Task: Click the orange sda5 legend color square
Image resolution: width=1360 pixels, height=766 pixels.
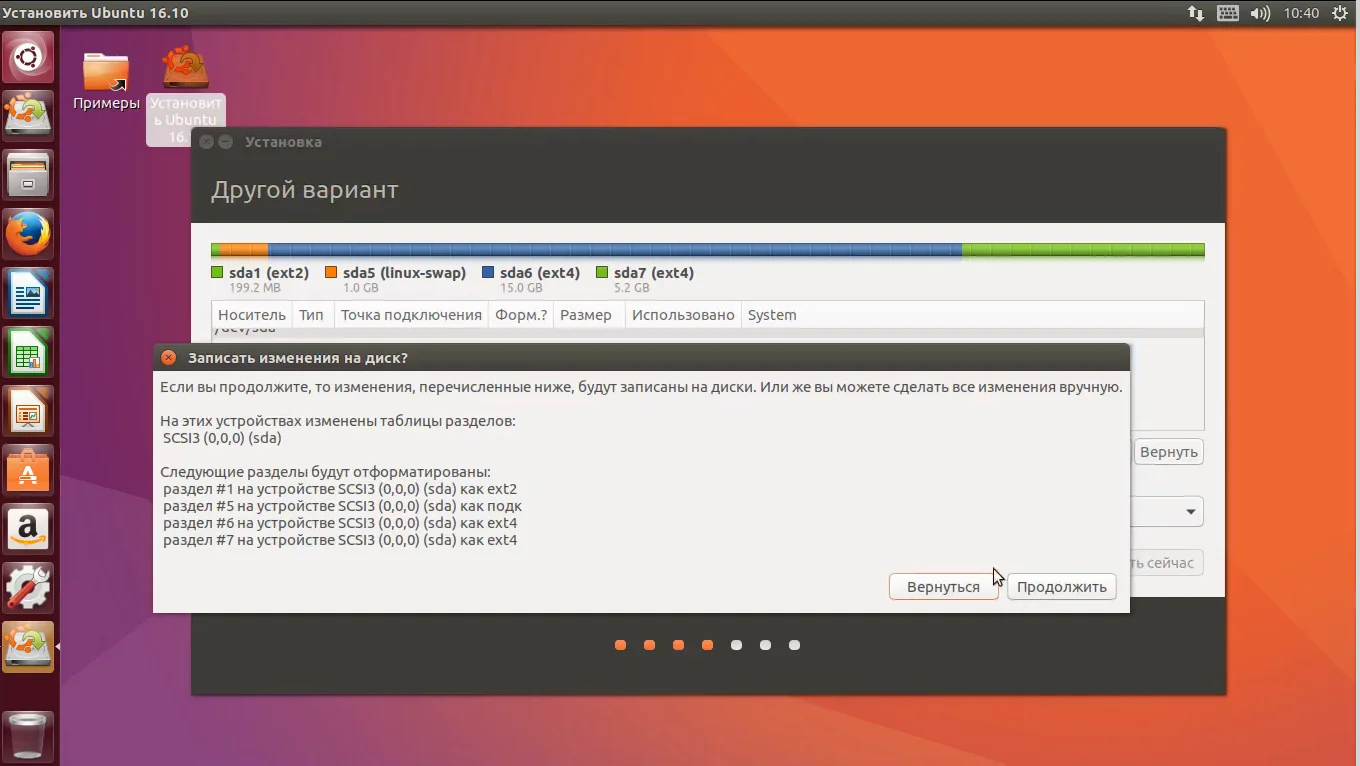Action: pyautogui.click(x=331, y=272)
